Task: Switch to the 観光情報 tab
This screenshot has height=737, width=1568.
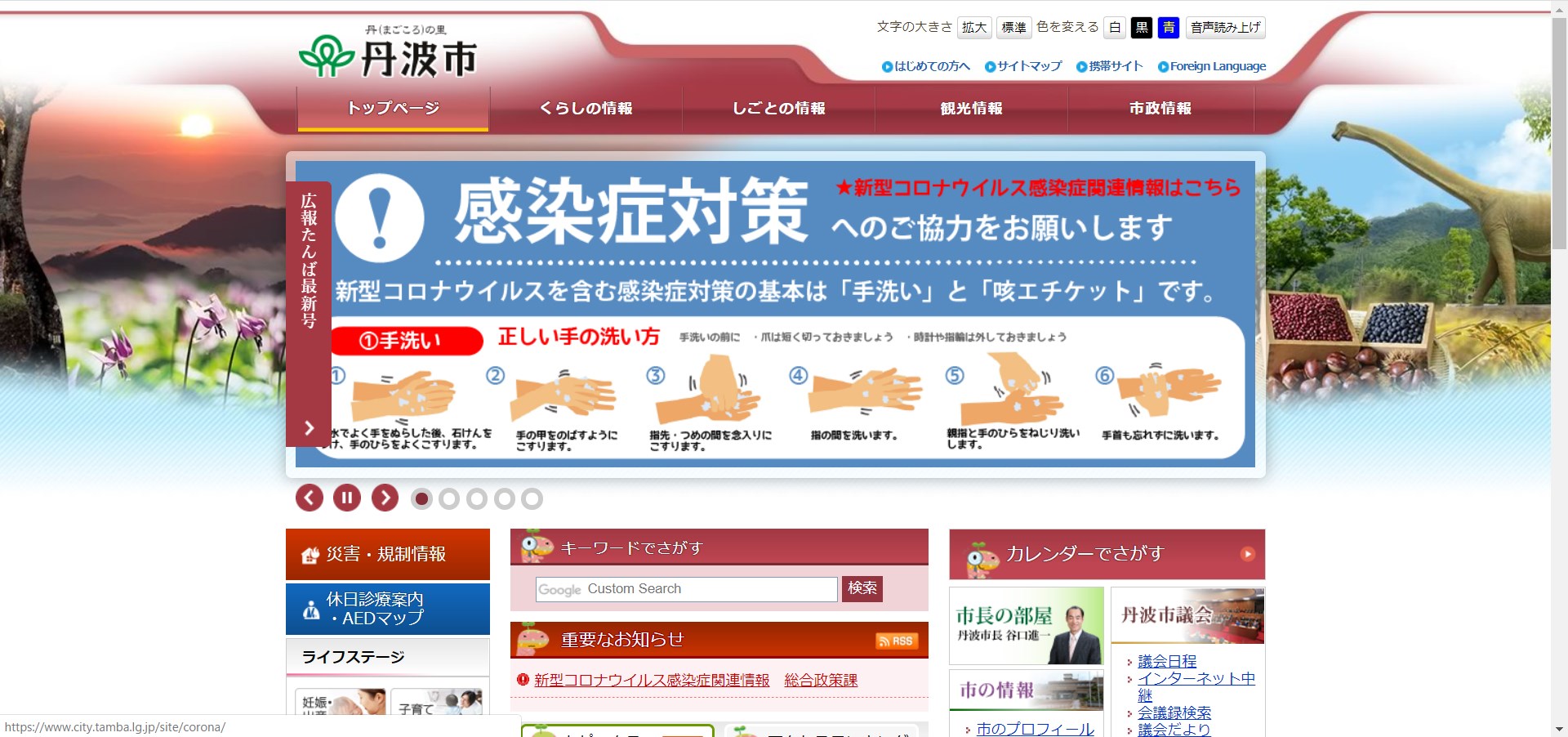Action: (x=972, y=108)
